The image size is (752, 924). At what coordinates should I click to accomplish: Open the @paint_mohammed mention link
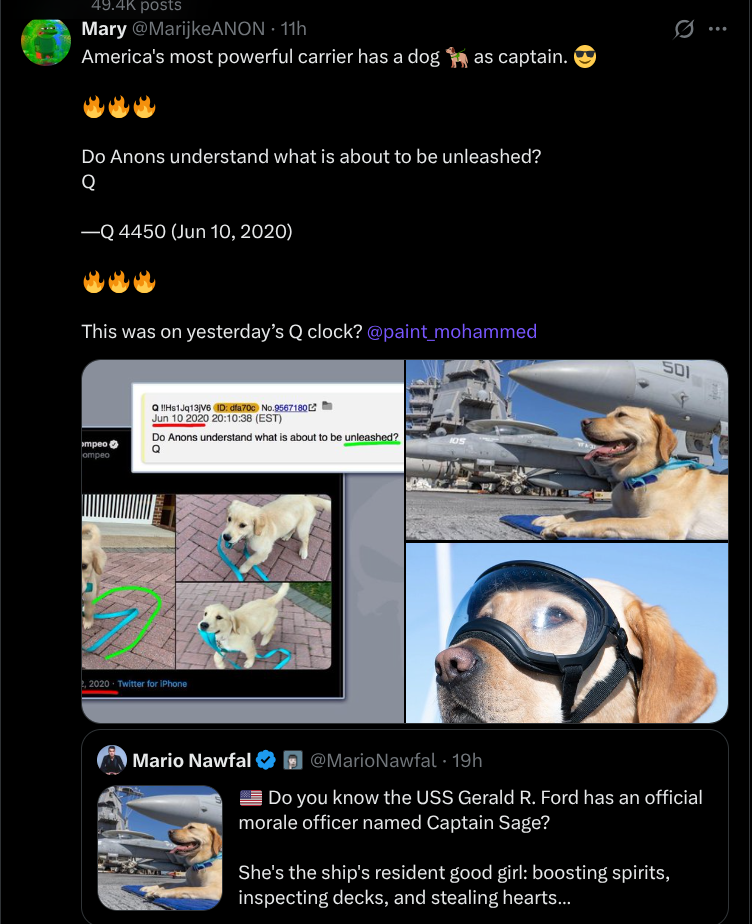(x=451, y=332)
